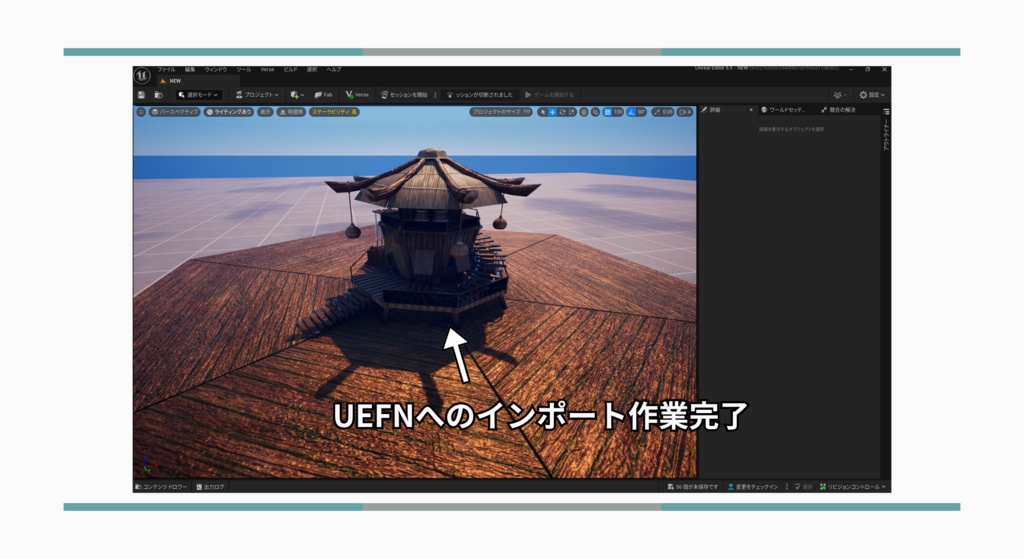
Task: Close the 詳細 details tab
Action: coord(751,110)
